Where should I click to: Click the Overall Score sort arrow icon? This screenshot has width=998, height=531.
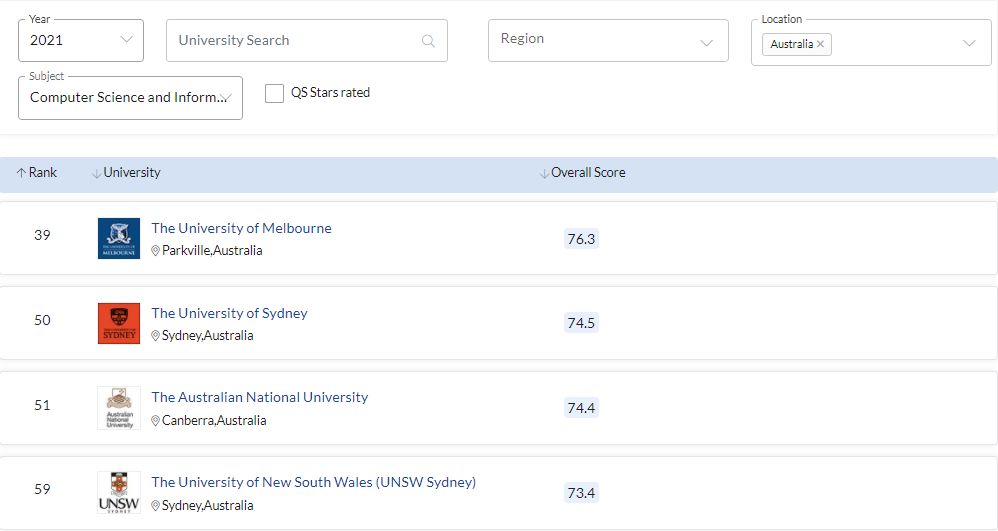544,173
